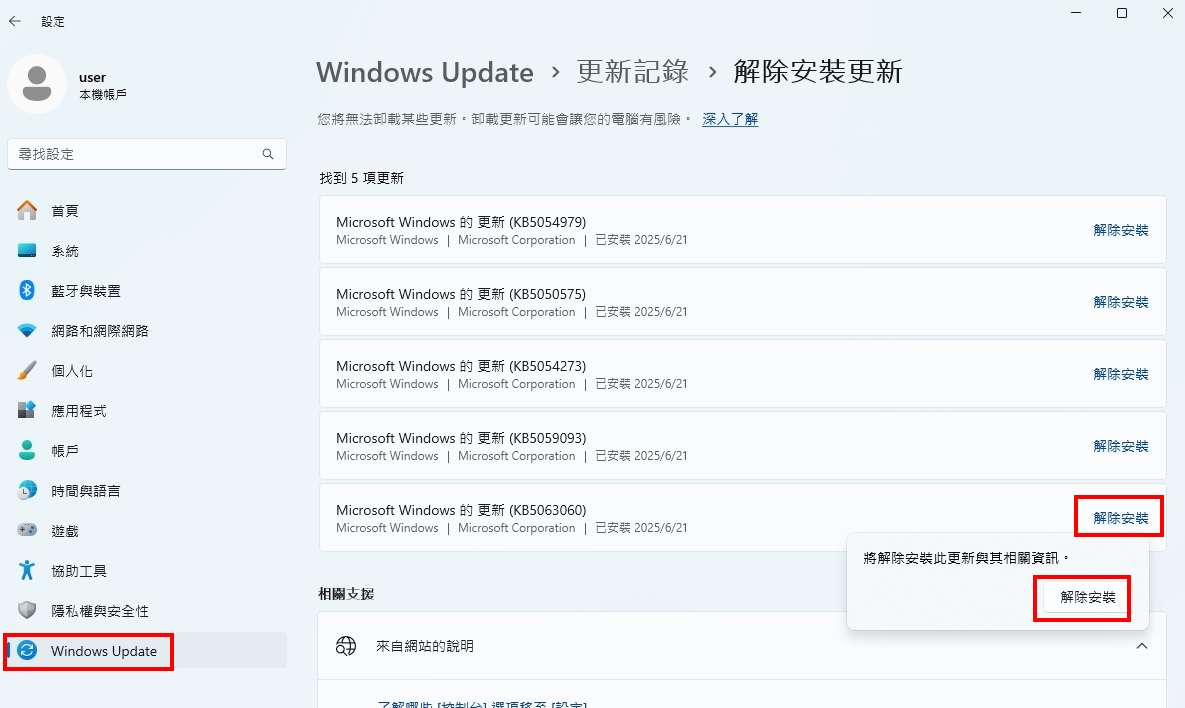Click the 帳戶 person icon
The image size is (1185, 708).
pyautogui.click(x=27, y=450)
